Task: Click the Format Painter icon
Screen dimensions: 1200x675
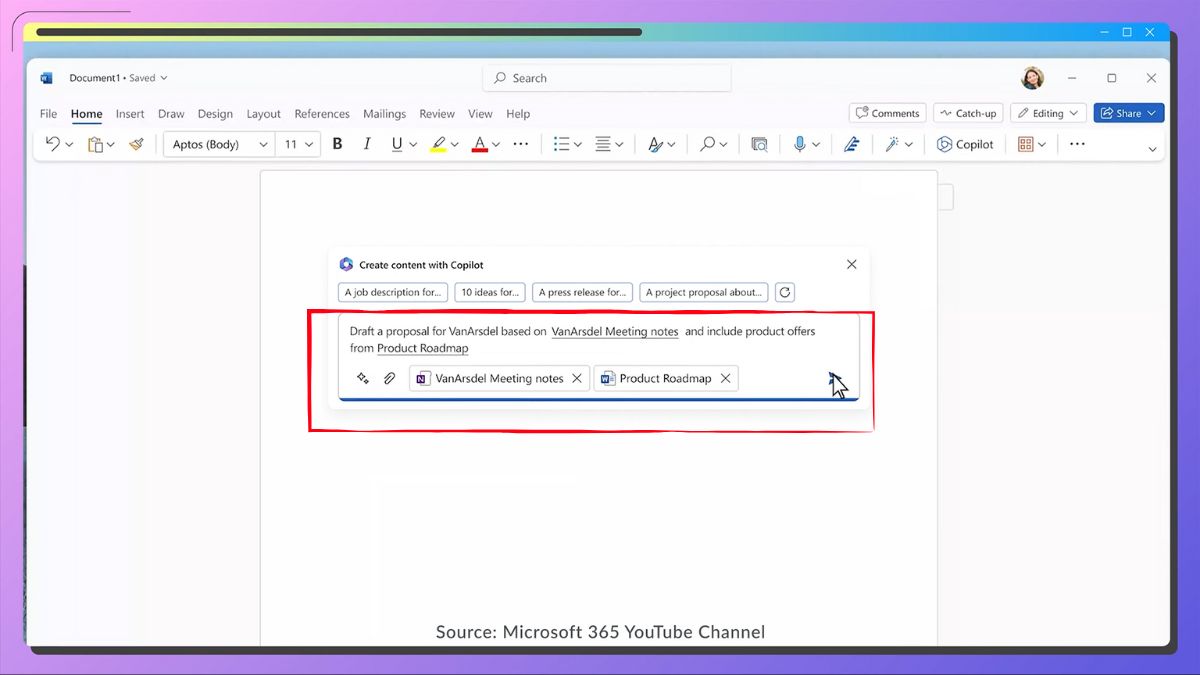Action: click(137, 144)
